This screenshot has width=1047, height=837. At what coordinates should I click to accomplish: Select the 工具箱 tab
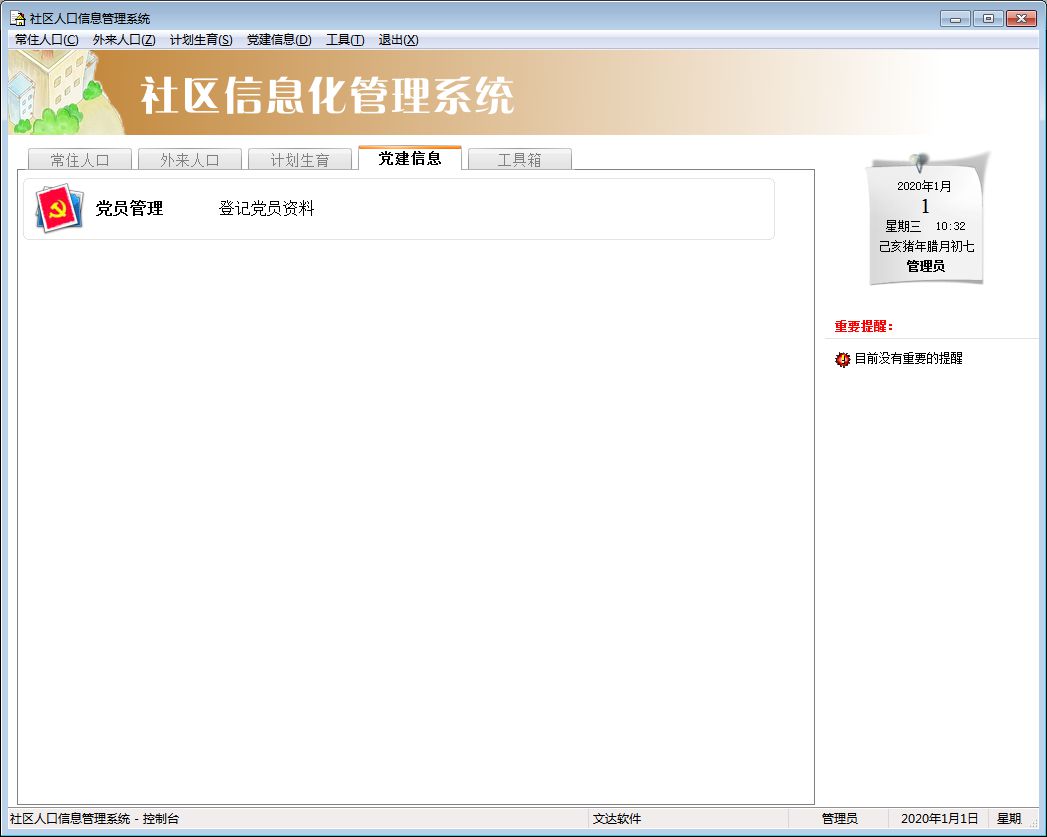click(519, 160)
